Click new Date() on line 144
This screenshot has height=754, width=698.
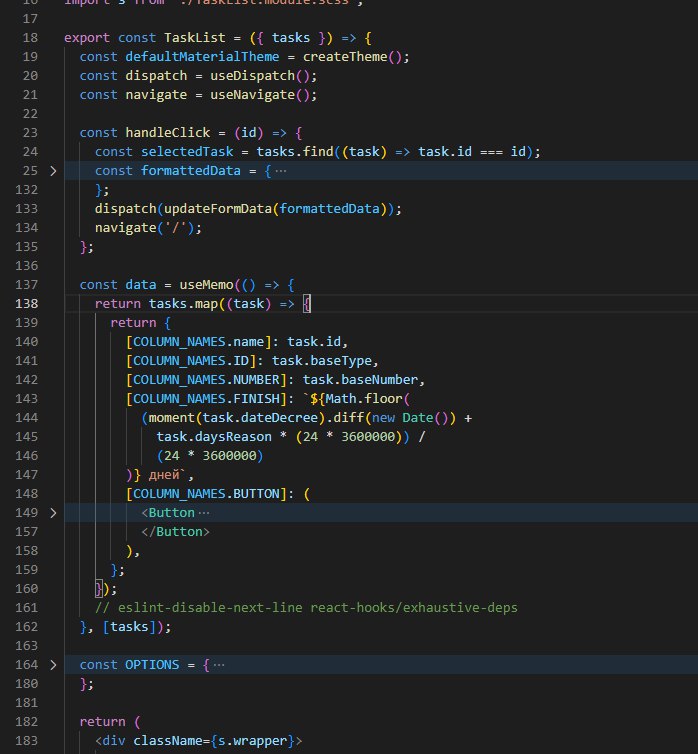[410, 418]
